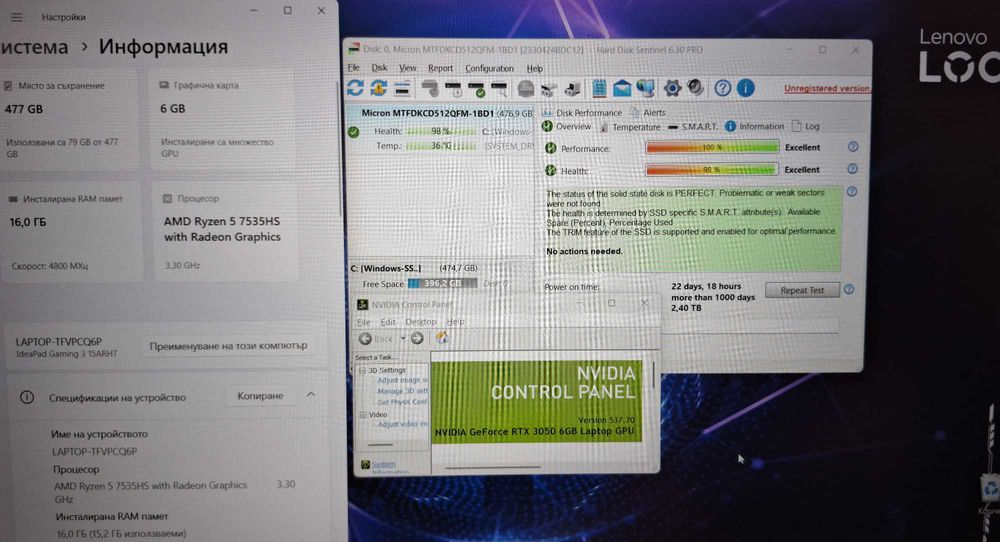Screen dimensions: 1000x542
Task: Open the View menu in Hard Disk Sentinel
Action: click(x=408, y=68)
